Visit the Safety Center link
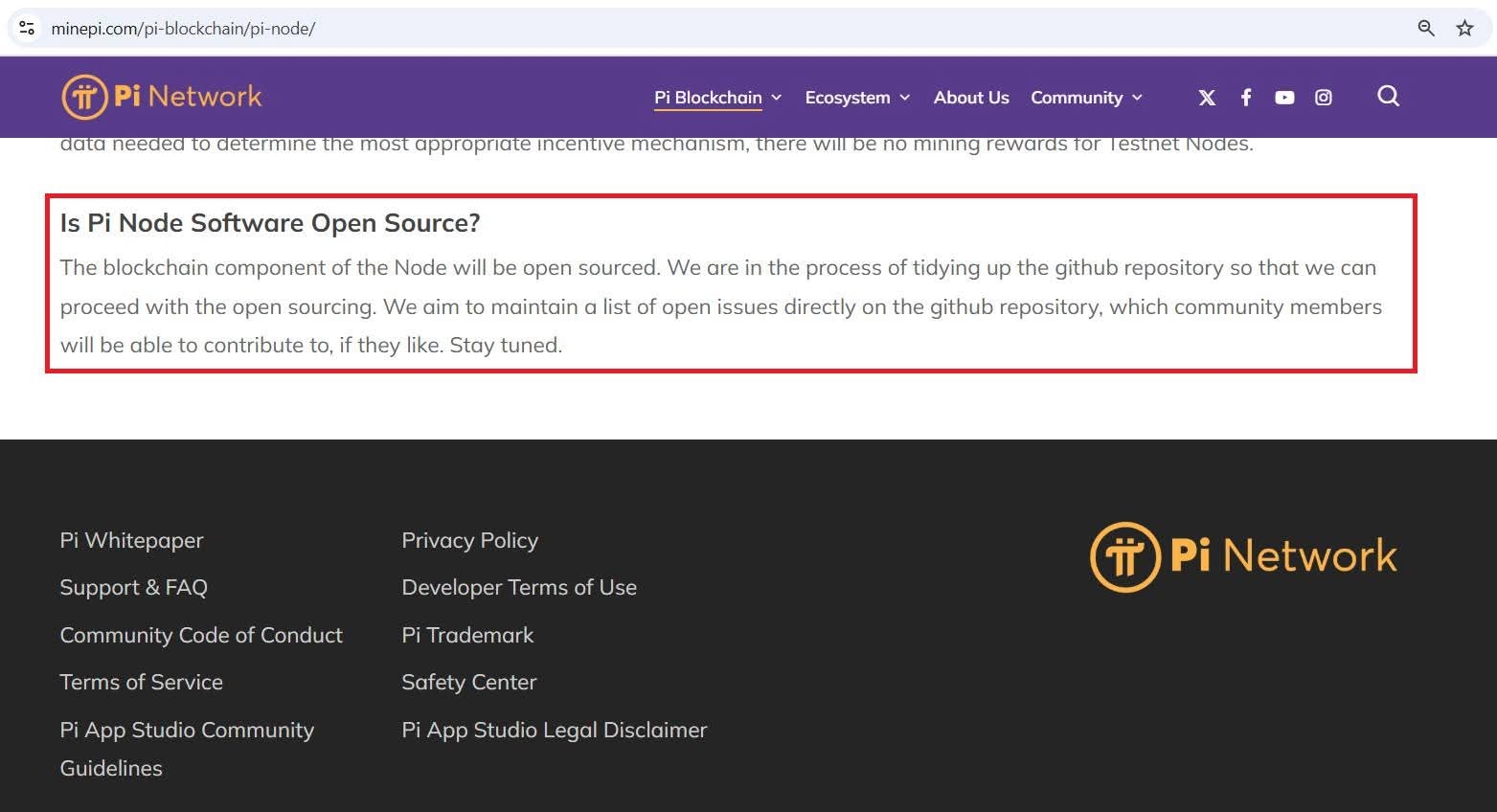The image size is (1497, 812). (x=468, y=682)
